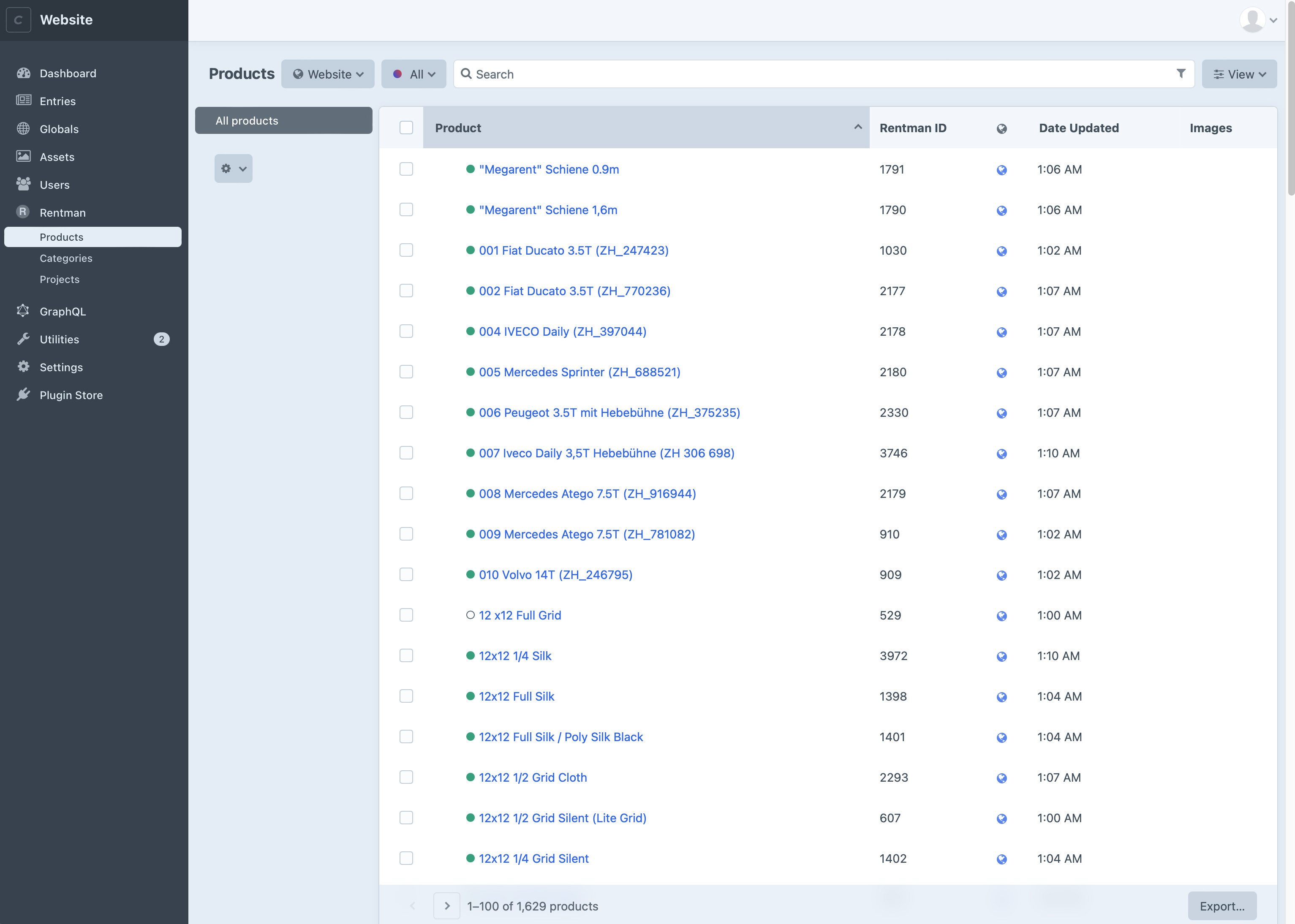Click the Craft C logo icon
The height and width of the screenshot is (924, 1295).
pyautogui.click(x=18, y=20)
